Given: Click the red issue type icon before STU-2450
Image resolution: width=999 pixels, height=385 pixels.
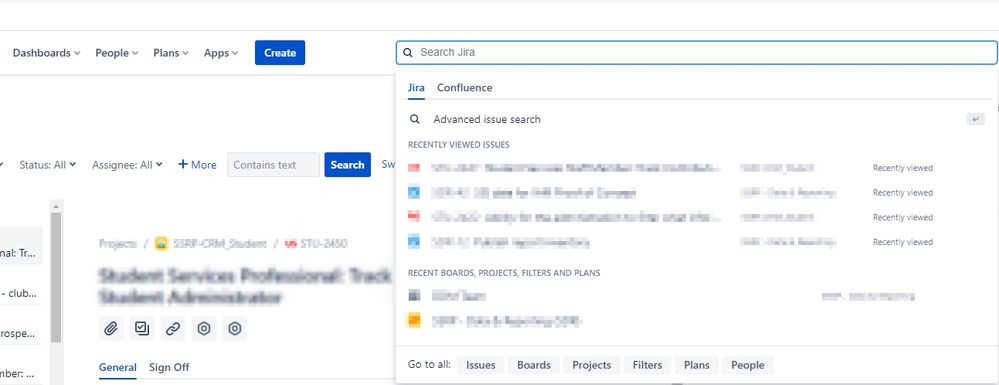Looking at the screenshot, I should 291,243.
